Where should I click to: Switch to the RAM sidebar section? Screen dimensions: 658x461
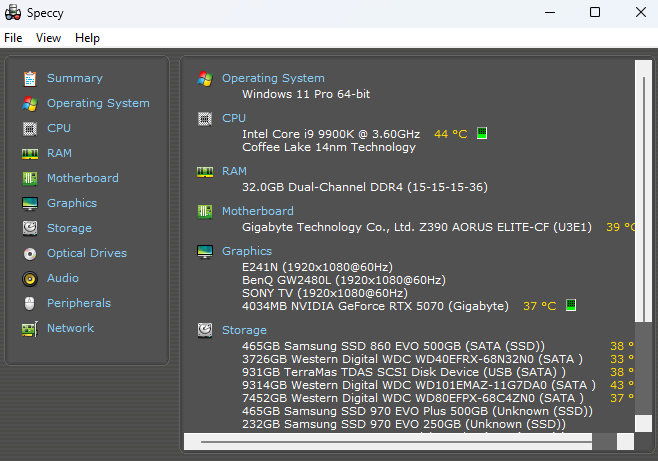point(59,153)
